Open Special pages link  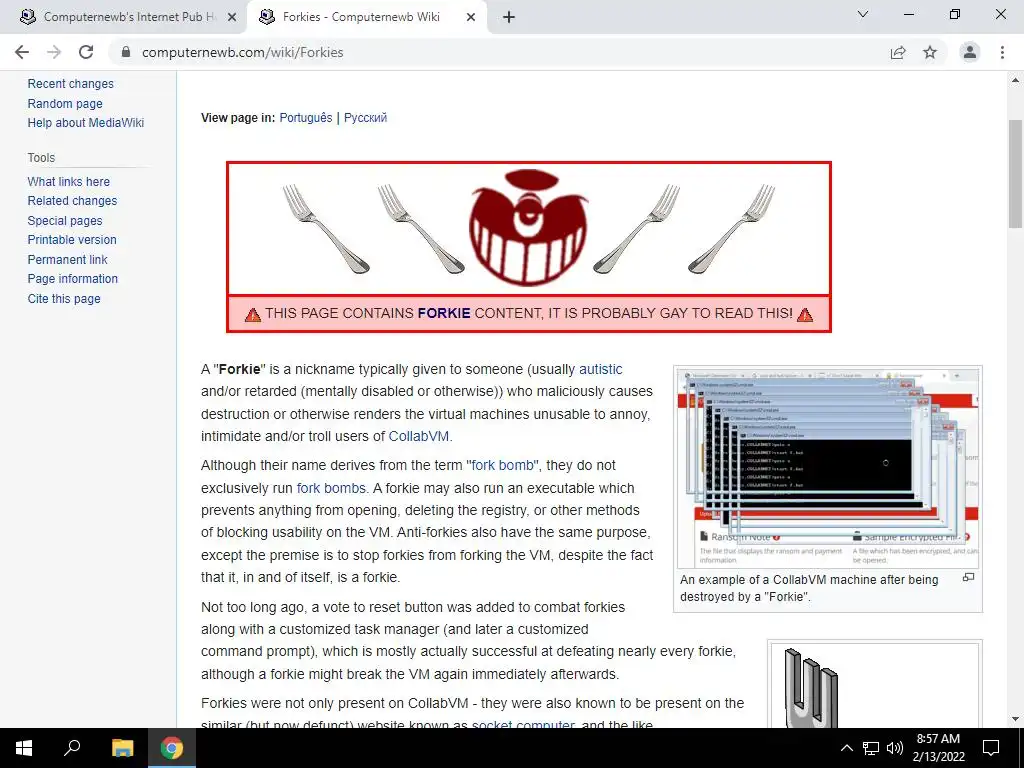tap(65, 221)
